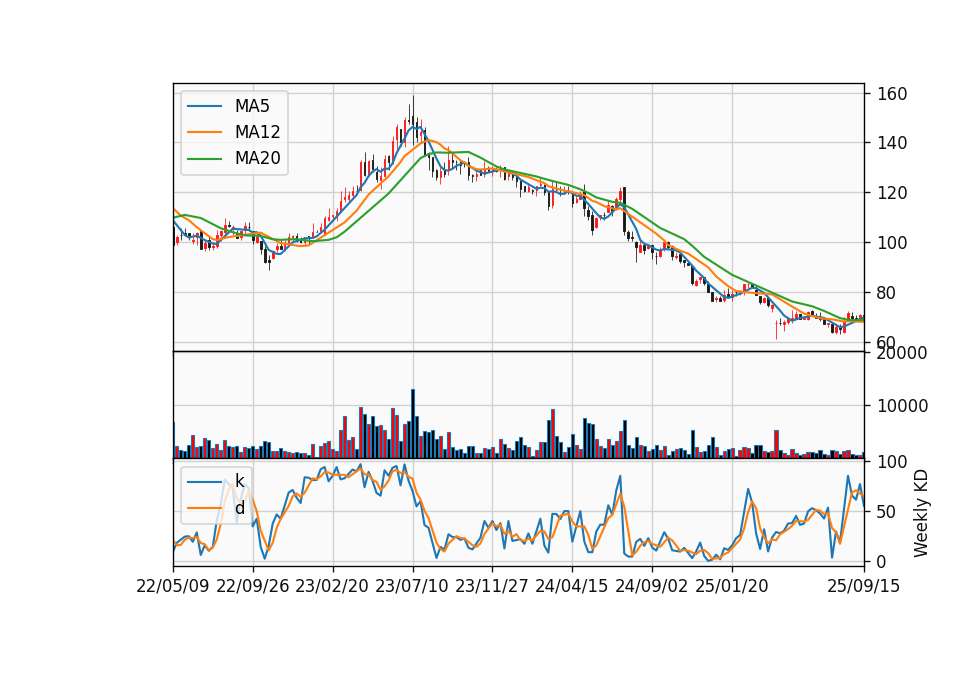
Task: Click the 23/11/27 date tick label
Action: pyautogui.click(x=492, y=586)
